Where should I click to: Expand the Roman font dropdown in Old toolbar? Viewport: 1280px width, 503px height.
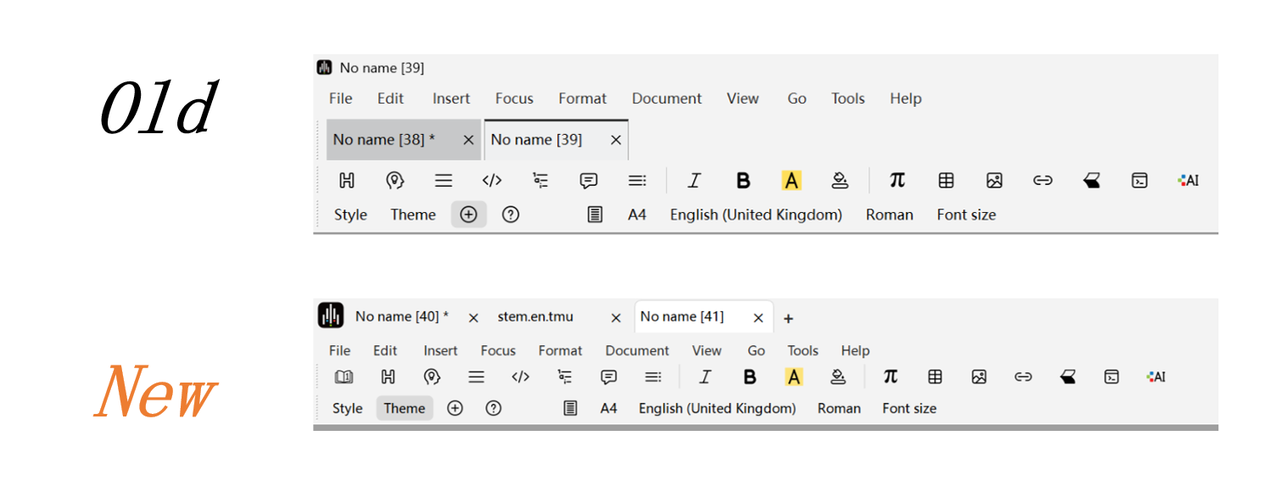pos(889,214)
